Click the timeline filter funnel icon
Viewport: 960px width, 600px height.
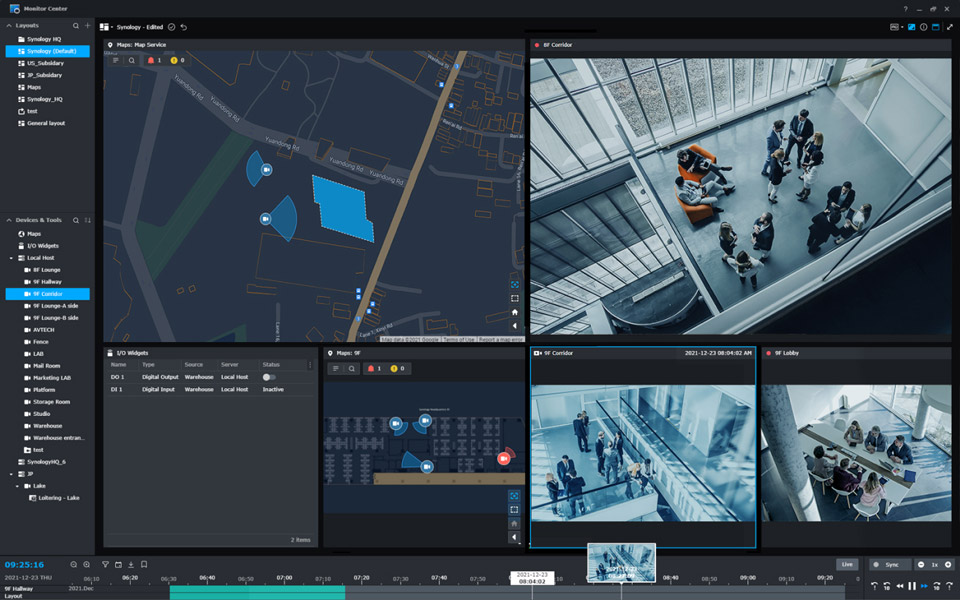pyautogui.click(x=106, y=565)
